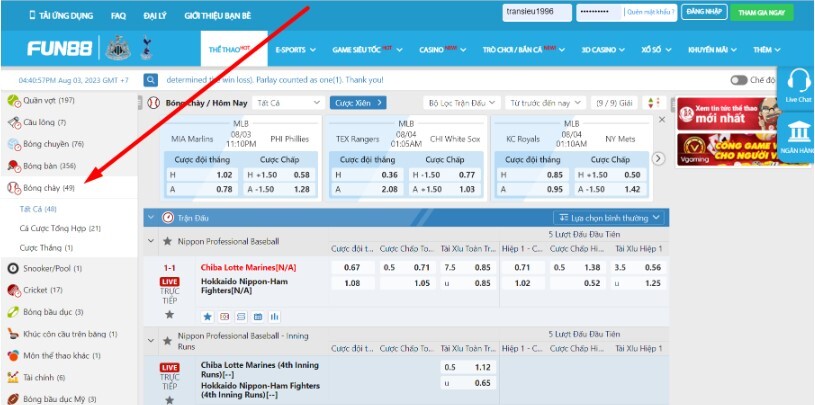
Task: Select Bóng chày baseball sport in sidebar
Action: (x=48, y=188)
